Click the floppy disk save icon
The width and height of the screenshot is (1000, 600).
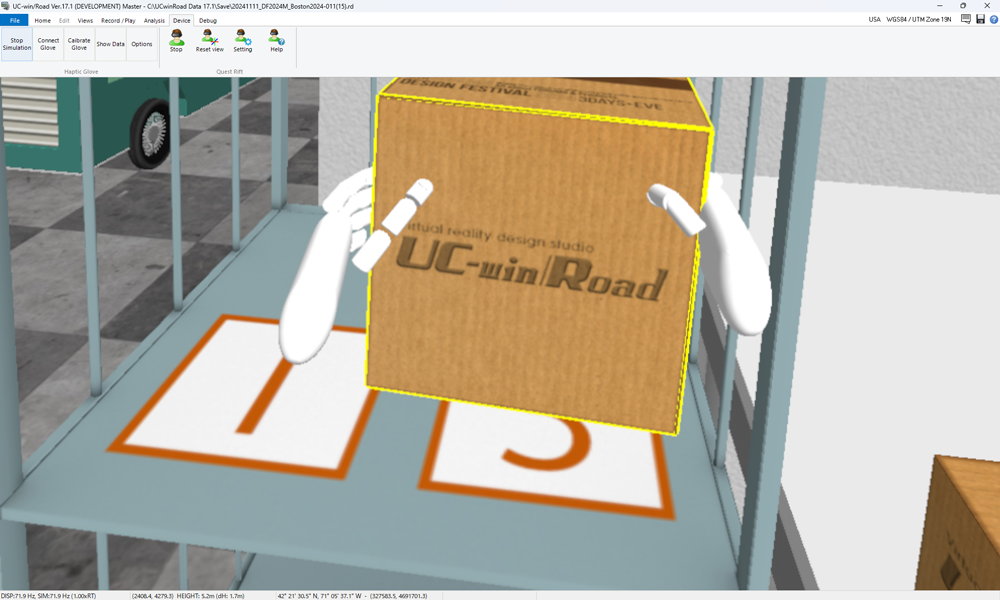coord(980,19)
